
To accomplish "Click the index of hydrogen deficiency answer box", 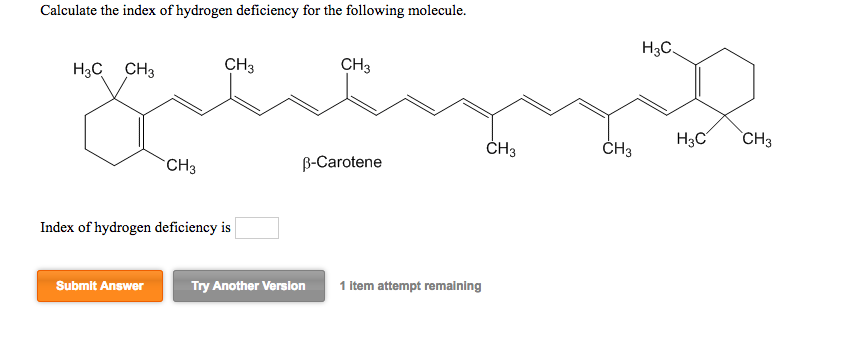I will point(257,228).
